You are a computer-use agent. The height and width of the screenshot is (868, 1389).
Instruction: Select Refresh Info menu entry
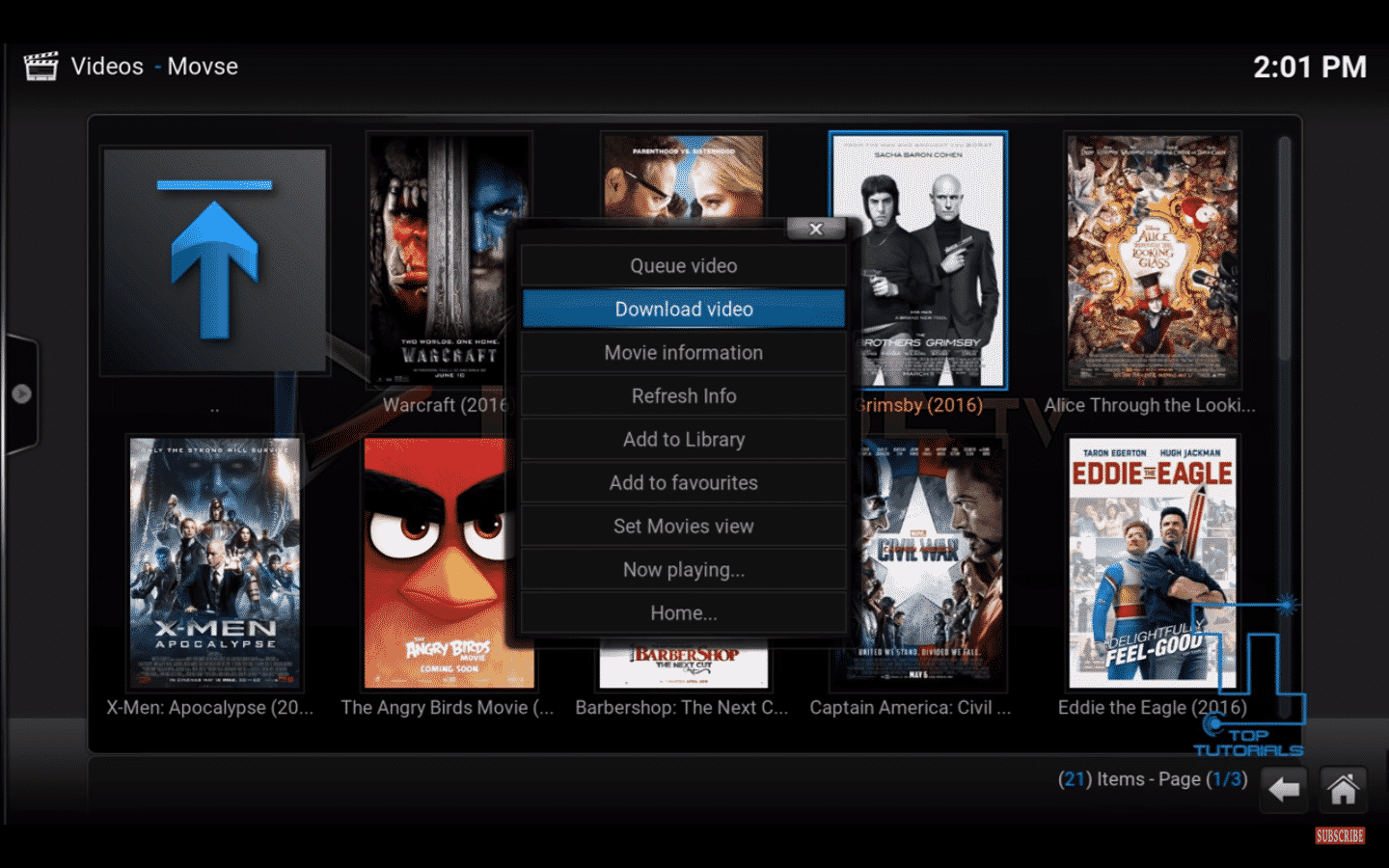click(x=684, y=396)
